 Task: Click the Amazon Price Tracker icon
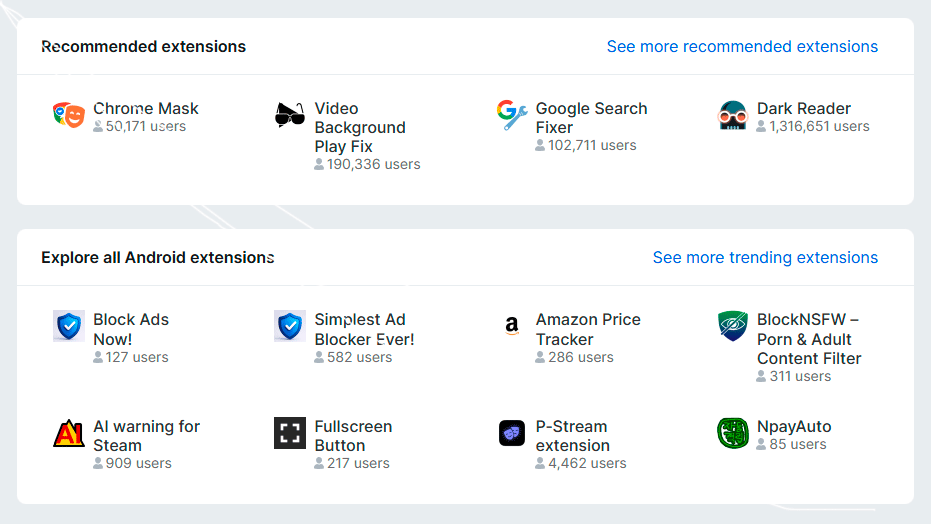coord(511,326)
